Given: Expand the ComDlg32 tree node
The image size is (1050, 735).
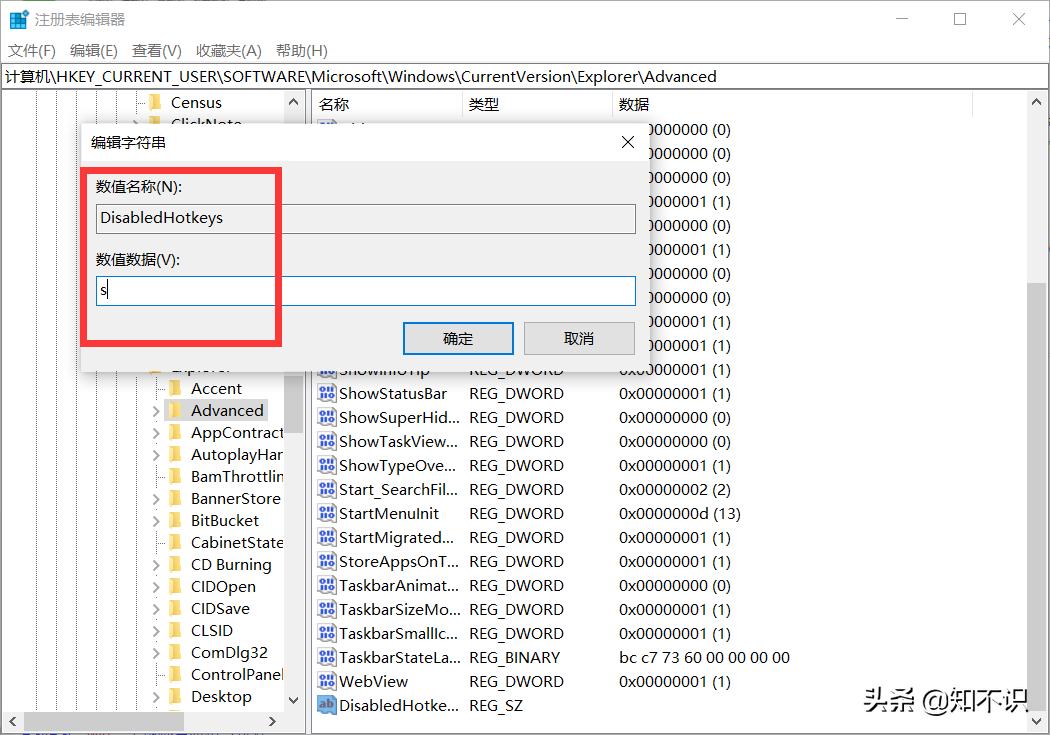Looking at the screenshot, I should (156, 653).
